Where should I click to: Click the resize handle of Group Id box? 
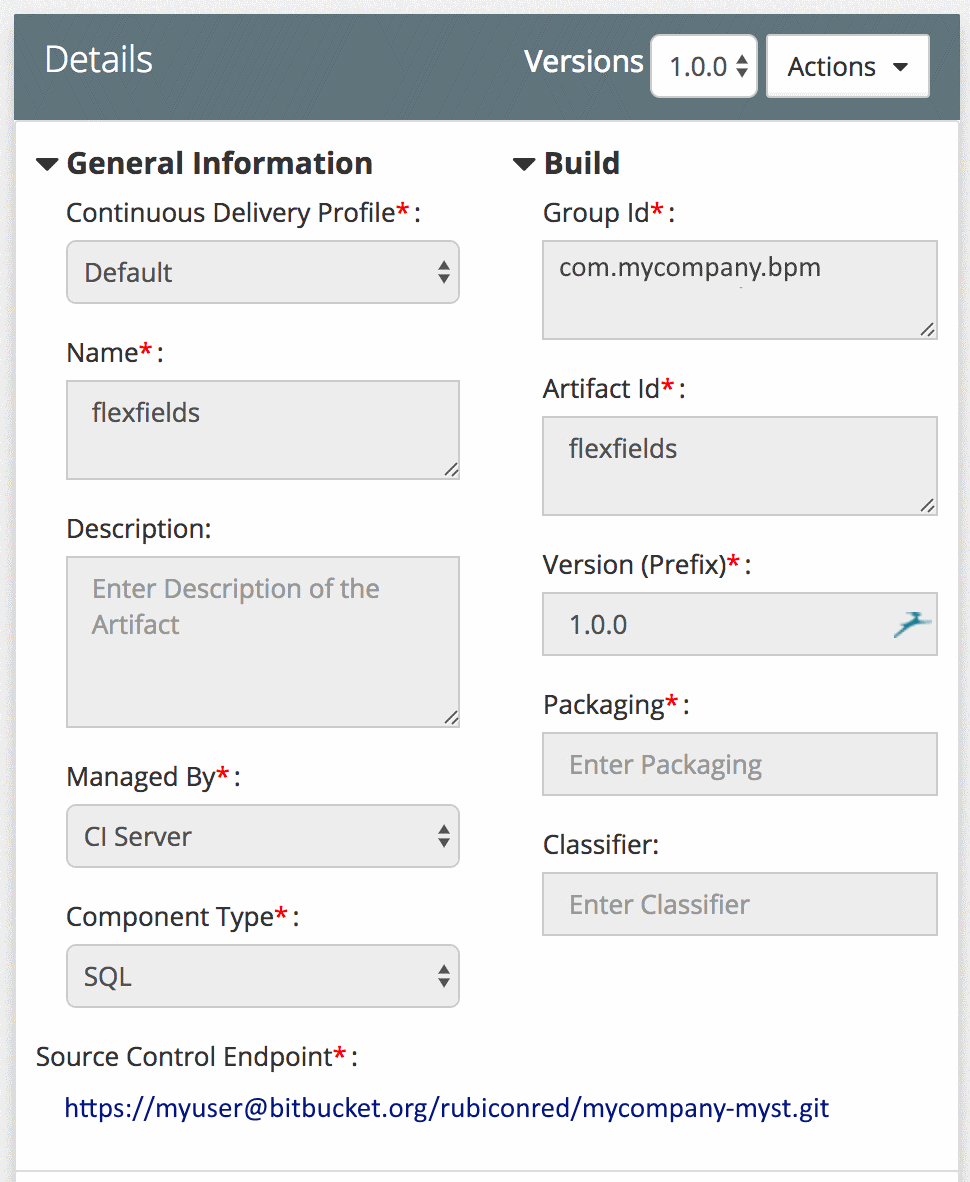pos(928,330)
